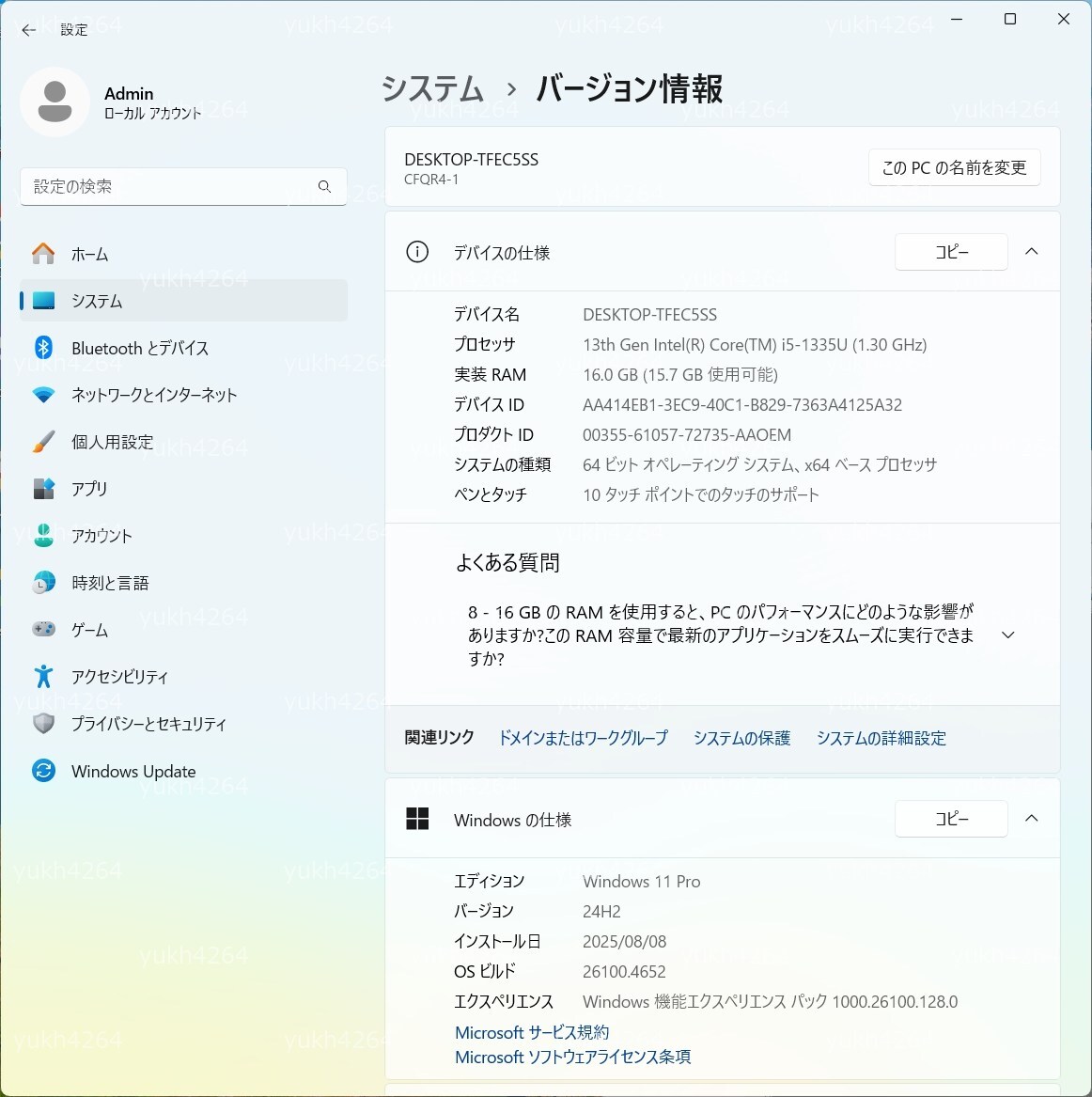Image resolution: width=1092 pixels, height=1097 pixels.
Task: Click the Apps icon in the sidebar
Action: click(43, 489)
